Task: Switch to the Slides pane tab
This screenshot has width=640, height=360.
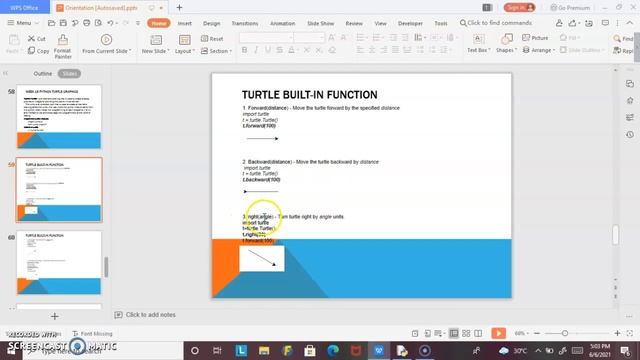Action: (69, 73)
